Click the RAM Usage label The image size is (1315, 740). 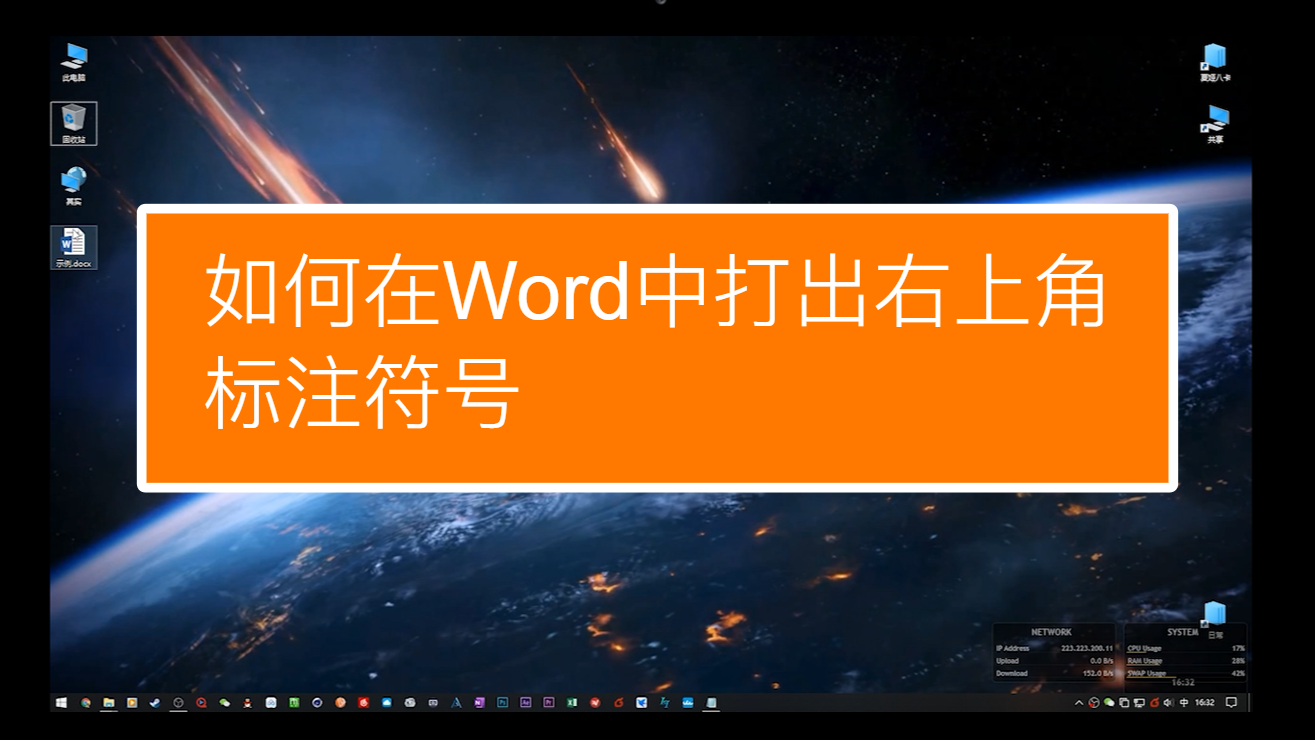coord(1144,661)
